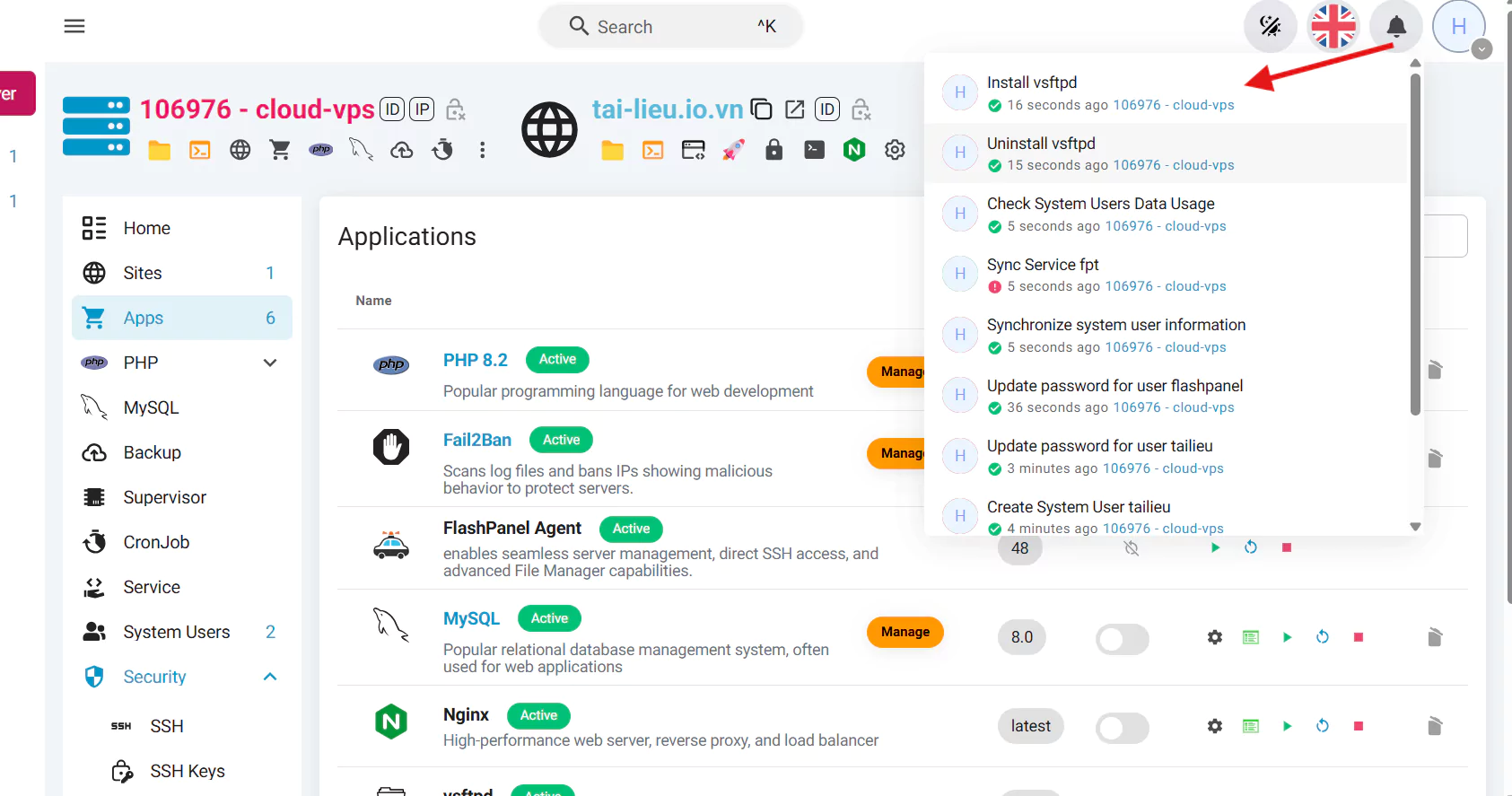This screenshot has width=1512, height=796.
Task: Click the Manage button for MySQL
Action: 905,632
